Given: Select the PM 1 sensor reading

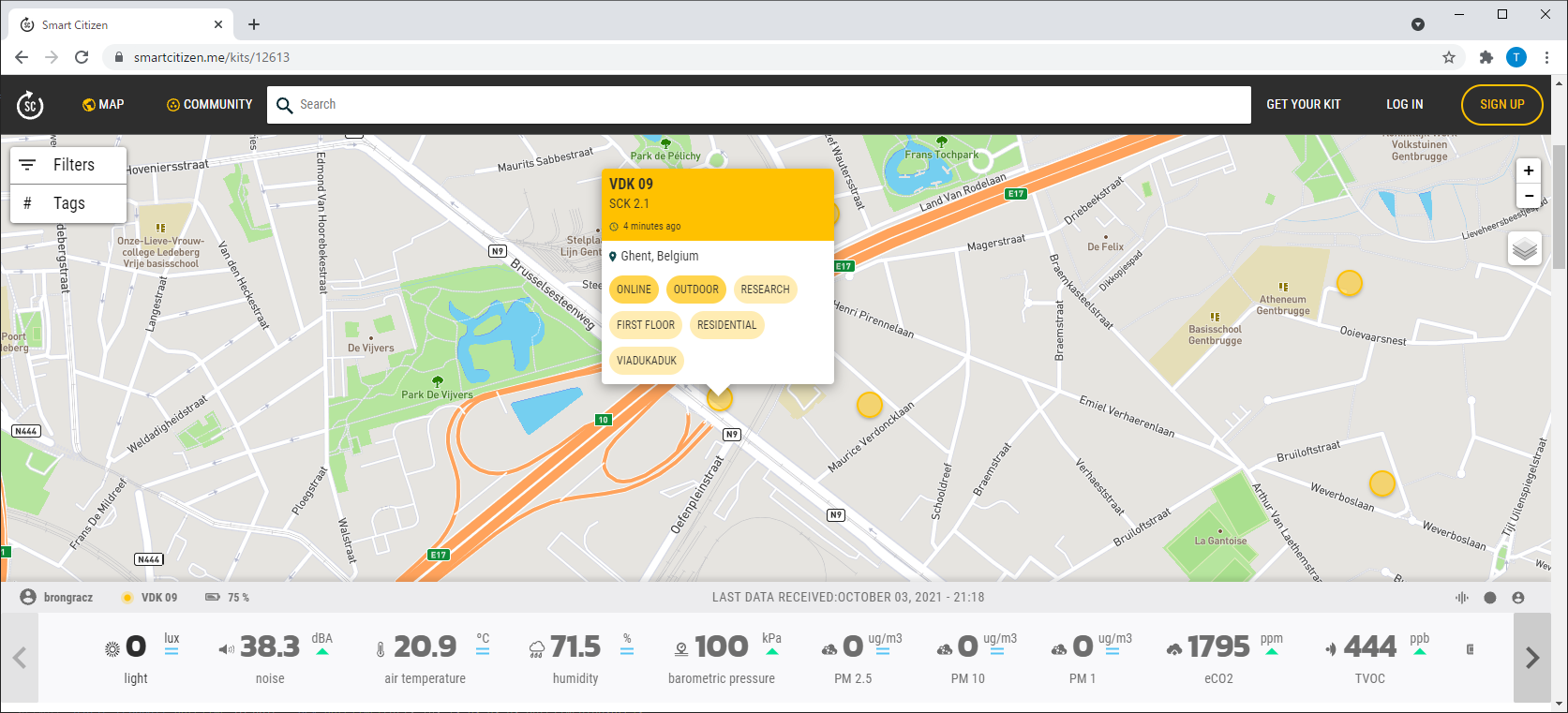Looking at the screenshot, I should (x=1090, y=659).
